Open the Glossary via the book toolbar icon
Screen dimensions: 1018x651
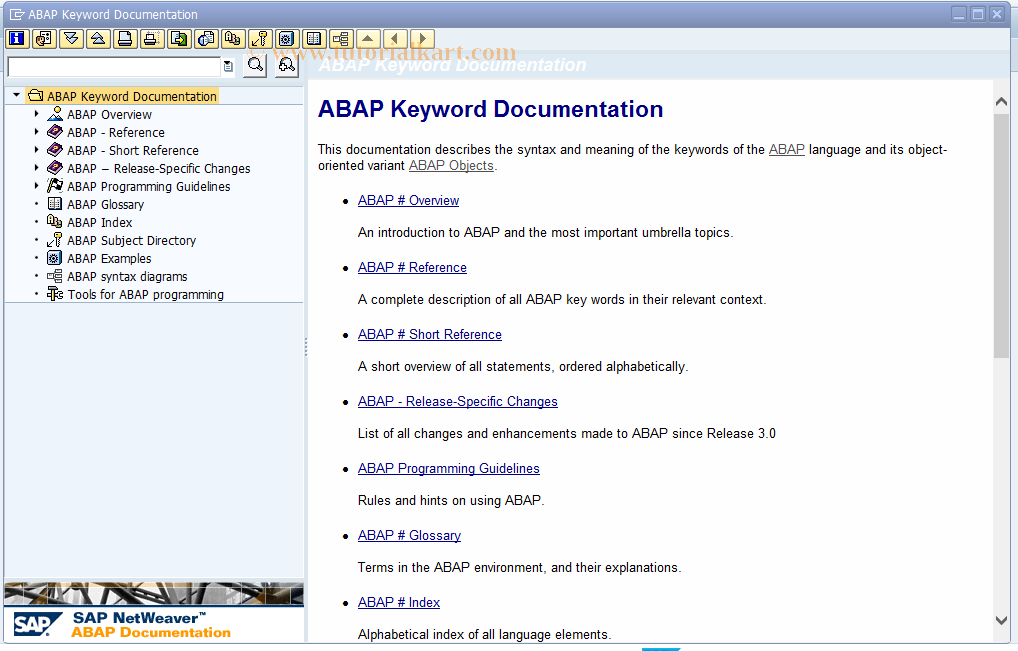tap(314, 39)
